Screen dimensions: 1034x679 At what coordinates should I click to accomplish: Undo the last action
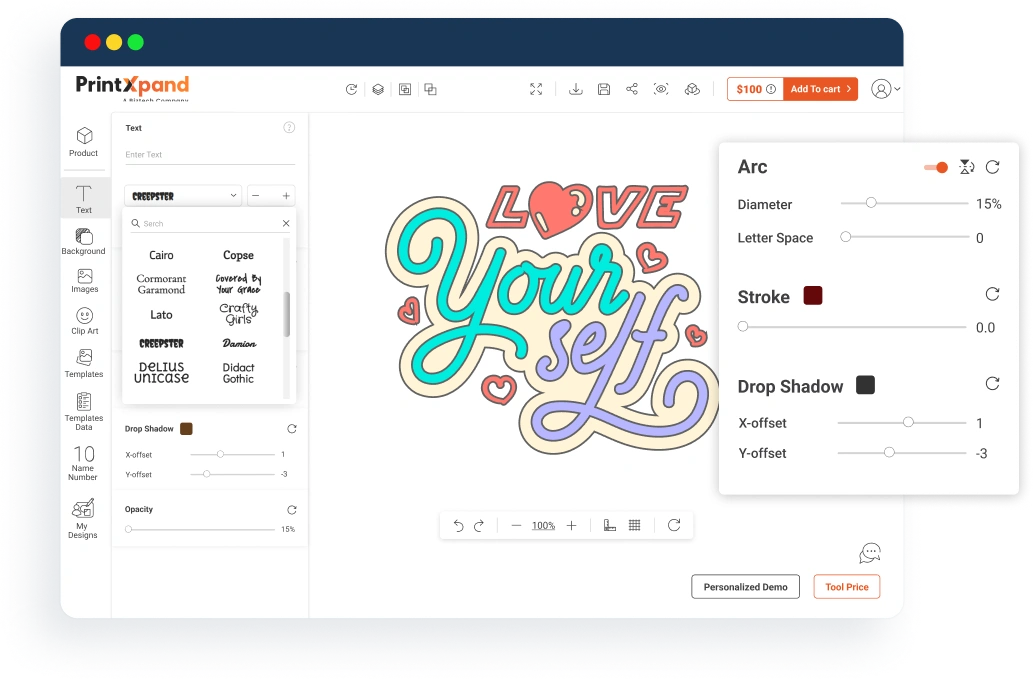(x=458, y=525)
